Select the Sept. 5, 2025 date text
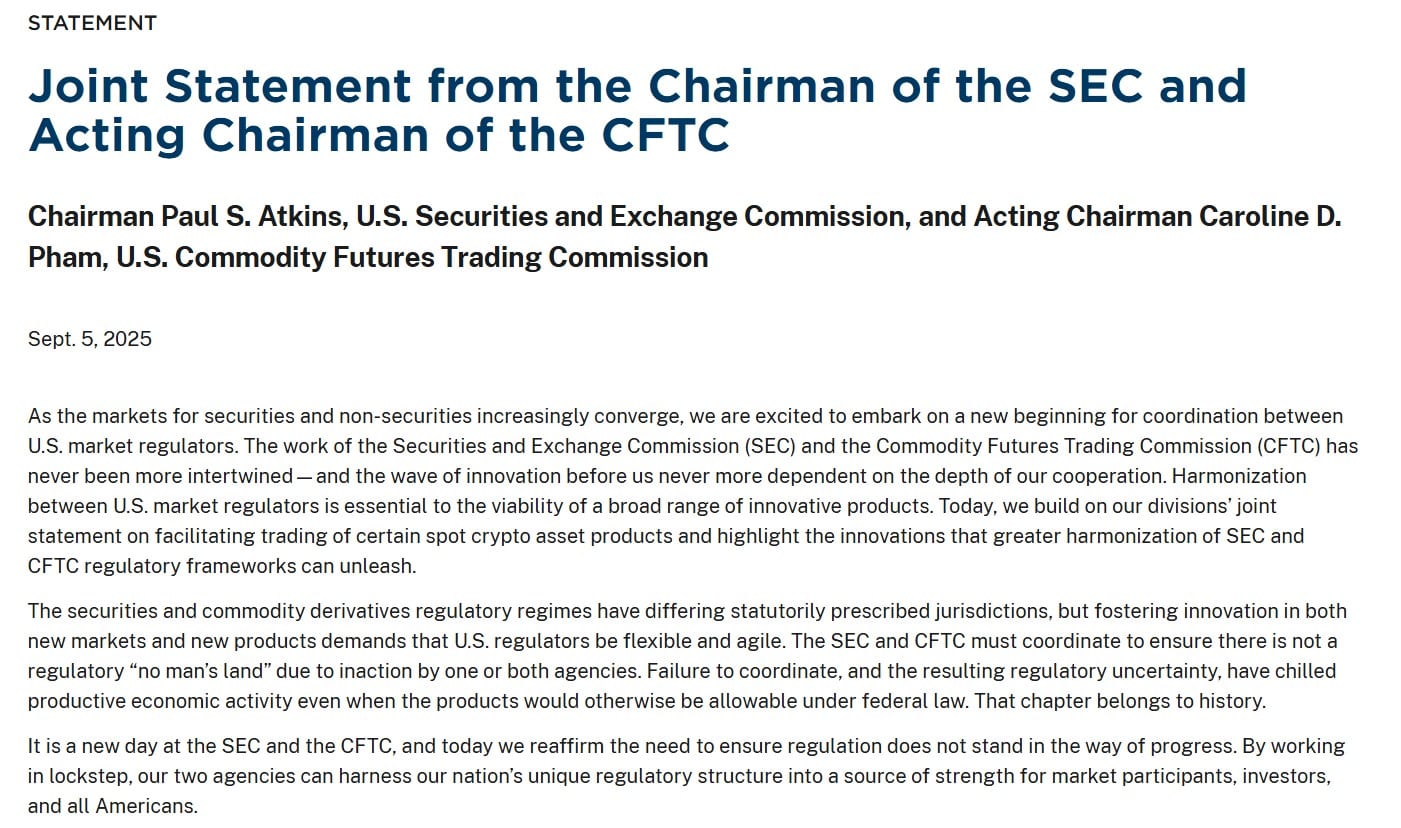The width and height of the screenshot is (1401, 828). [x=90, y=339]
